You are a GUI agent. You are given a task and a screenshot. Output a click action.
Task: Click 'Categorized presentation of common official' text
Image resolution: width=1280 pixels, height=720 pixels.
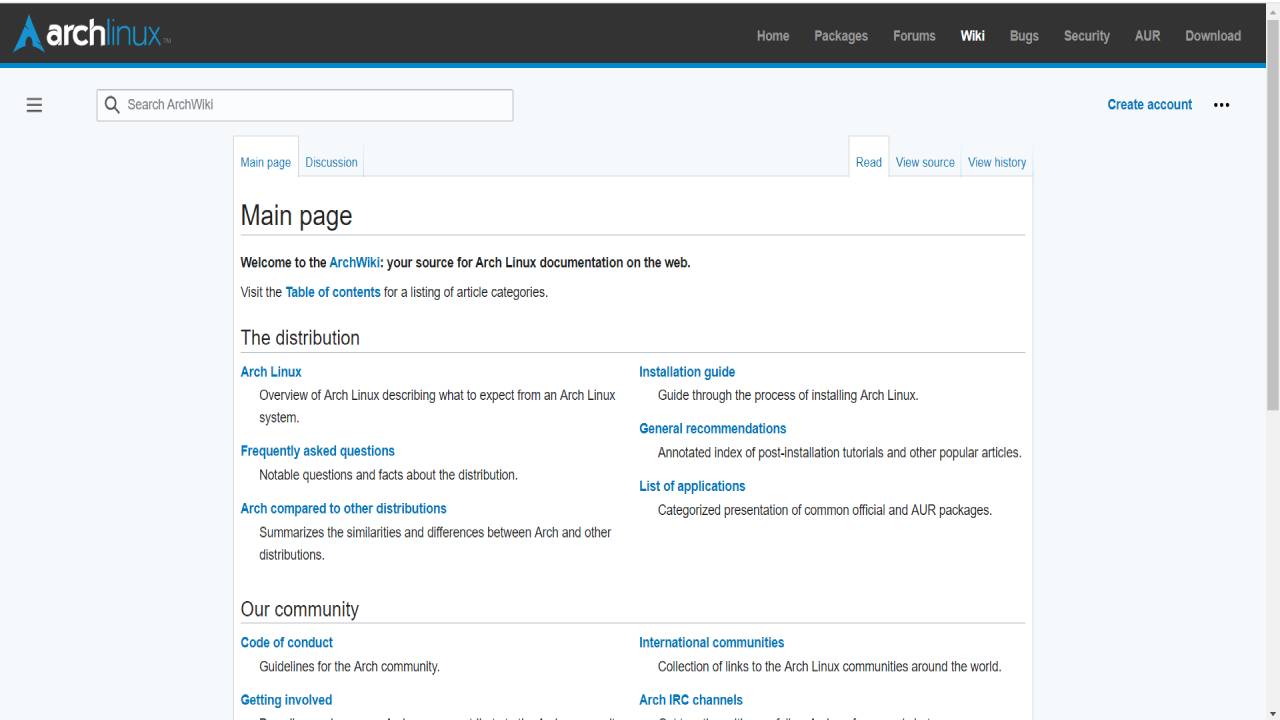825,511
